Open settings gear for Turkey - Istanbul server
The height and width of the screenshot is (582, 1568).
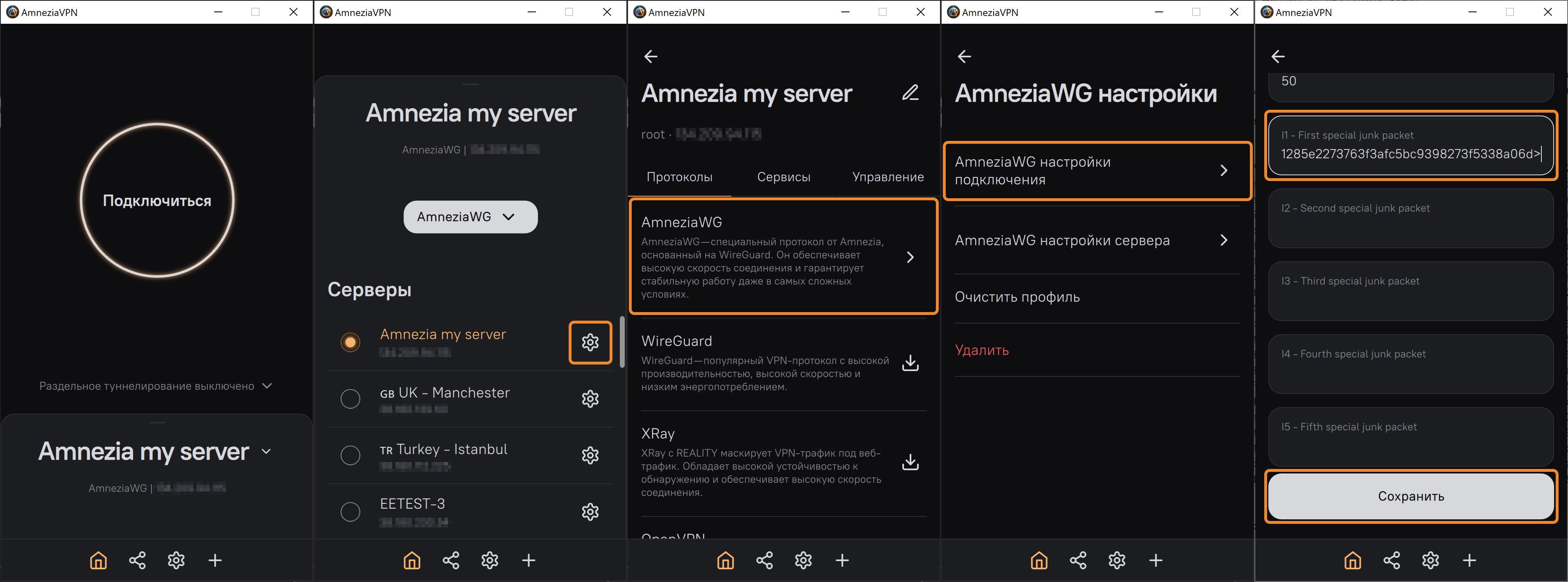coord(590,455)
